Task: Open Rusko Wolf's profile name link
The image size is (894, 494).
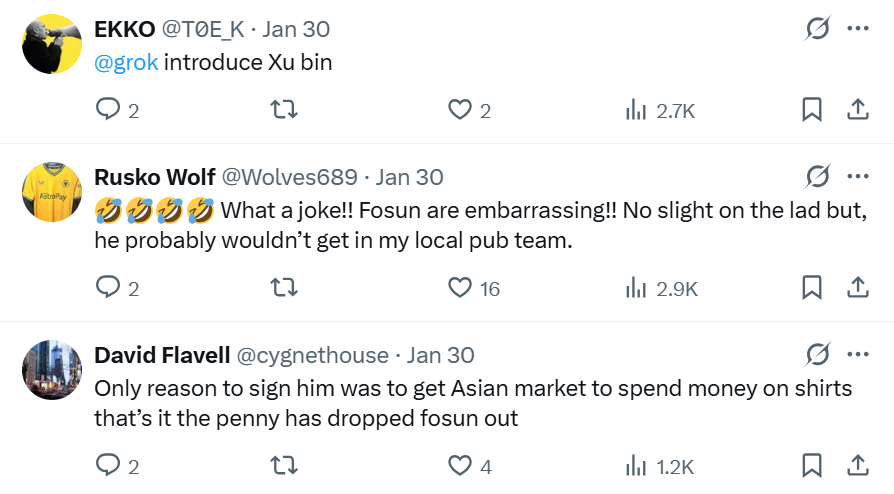Action: tap(154, 177)
